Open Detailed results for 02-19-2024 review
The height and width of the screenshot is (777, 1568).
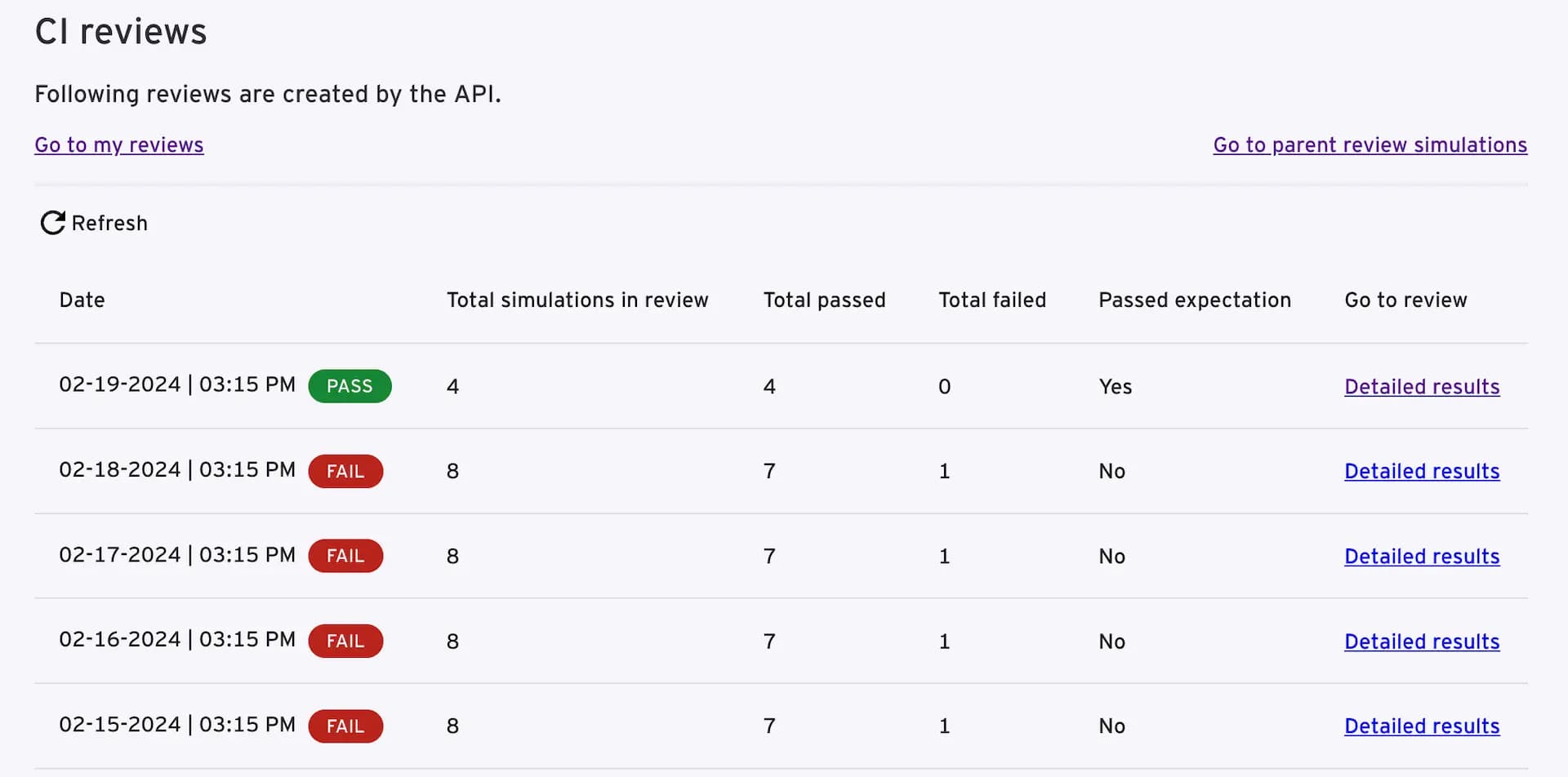1422,387
